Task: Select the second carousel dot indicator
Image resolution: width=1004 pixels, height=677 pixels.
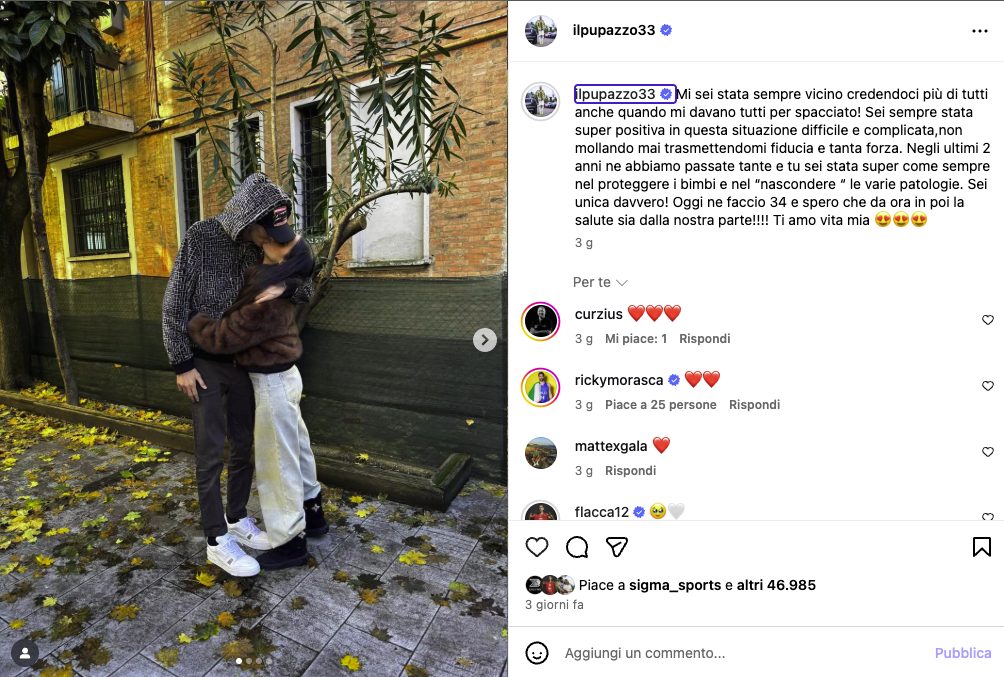Action: click(249, 661)
